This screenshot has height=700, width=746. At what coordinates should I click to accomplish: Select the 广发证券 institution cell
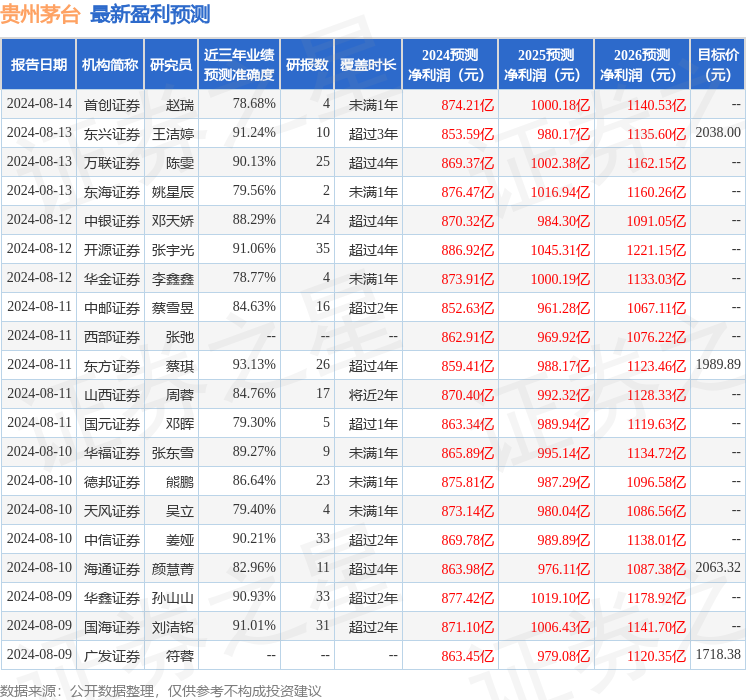pyautogui.click(x=112, y=657)
